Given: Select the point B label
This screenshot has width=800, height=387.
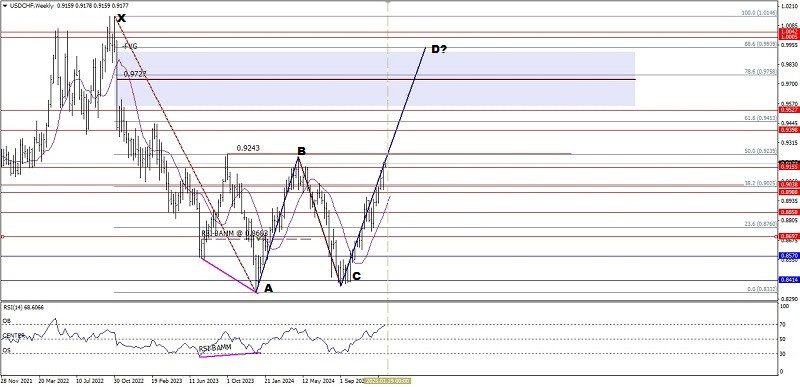Looking at the screenshot, I should pos(302,151).
